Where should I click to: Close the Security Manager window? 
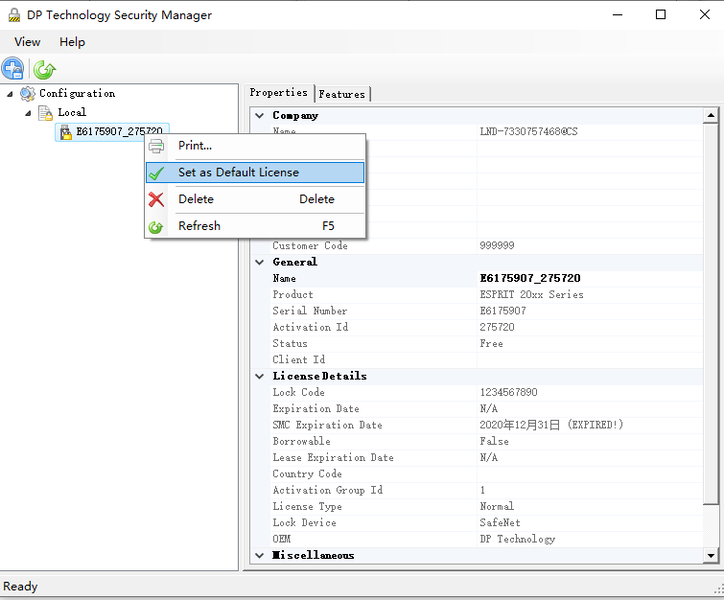(705, 15)
